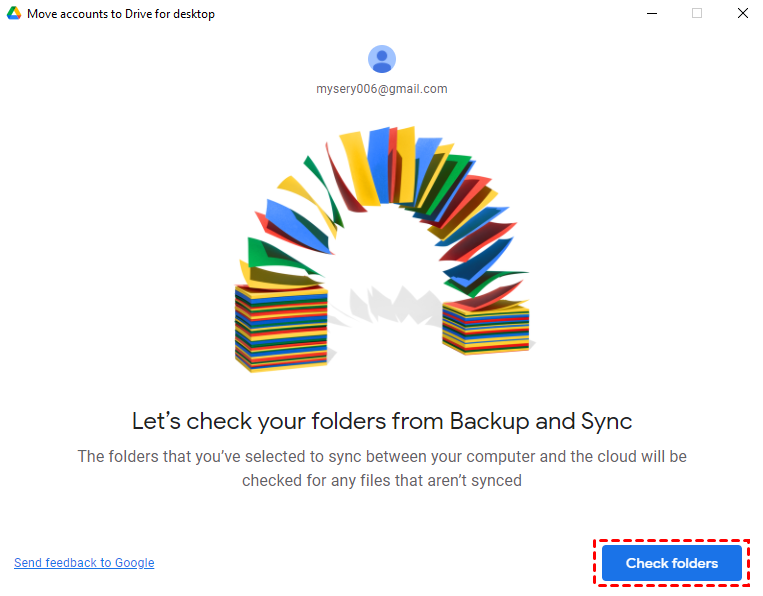The image size is (763, 596).
Task: Select the mysery006@gmail.com email address
Action: click(x=382, y=89)
